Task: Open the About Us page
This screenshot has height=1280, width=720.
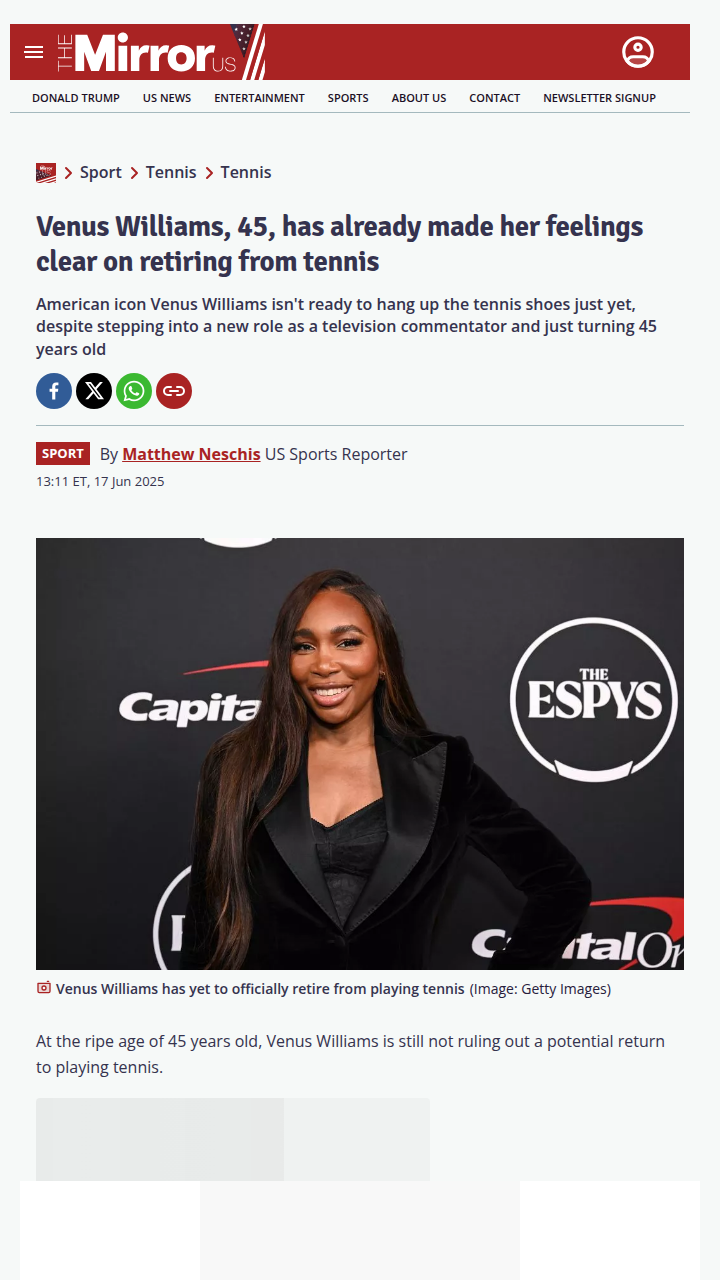Action: point(419,98)
